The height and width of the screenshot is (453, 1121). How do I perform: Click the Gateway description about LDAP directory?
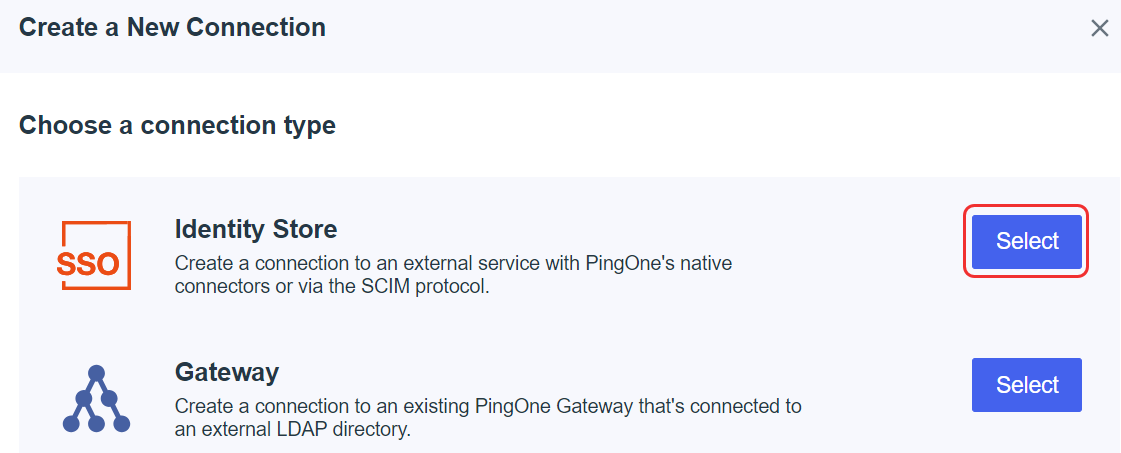[x=488, y=419]
